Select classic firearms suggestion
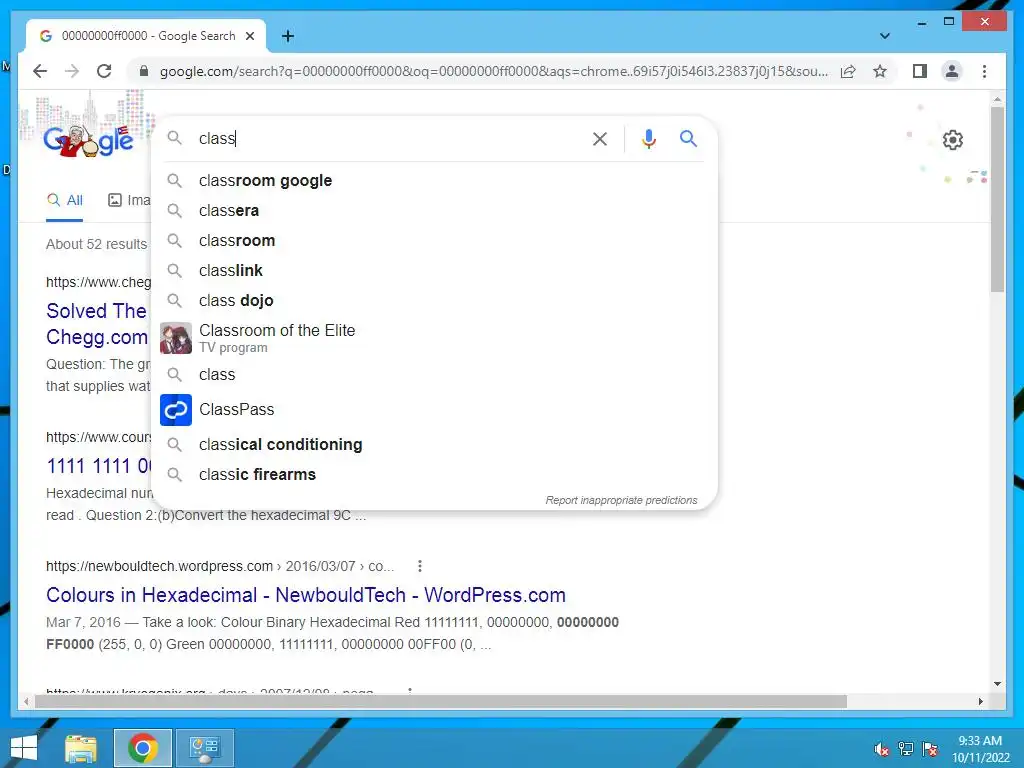The width and height of the screenshot is (1024, 768). (x=434, y=474)
